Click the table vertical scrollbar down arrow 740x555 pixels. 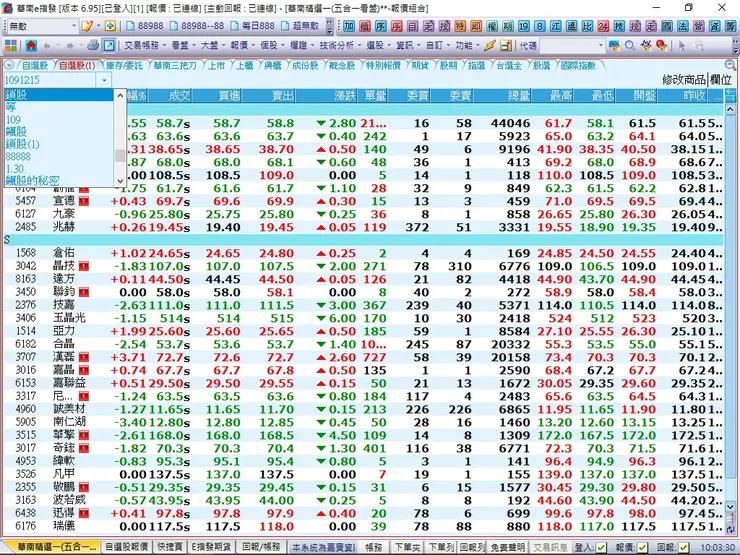click(x=730, y=508)
